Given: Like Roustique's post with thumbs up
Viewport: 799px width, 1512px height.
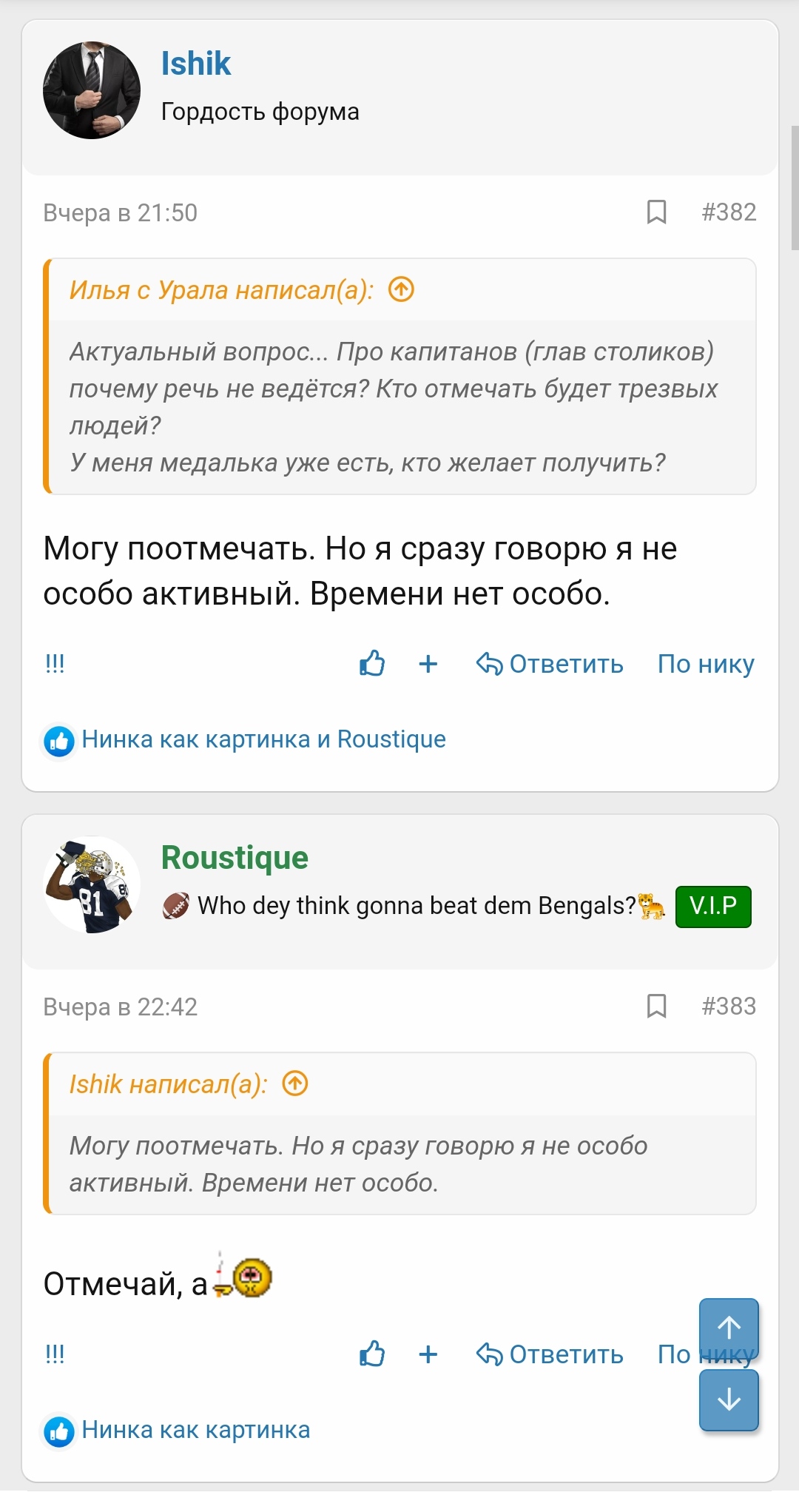Looking at the screenshot, I should click(372, 1354).
